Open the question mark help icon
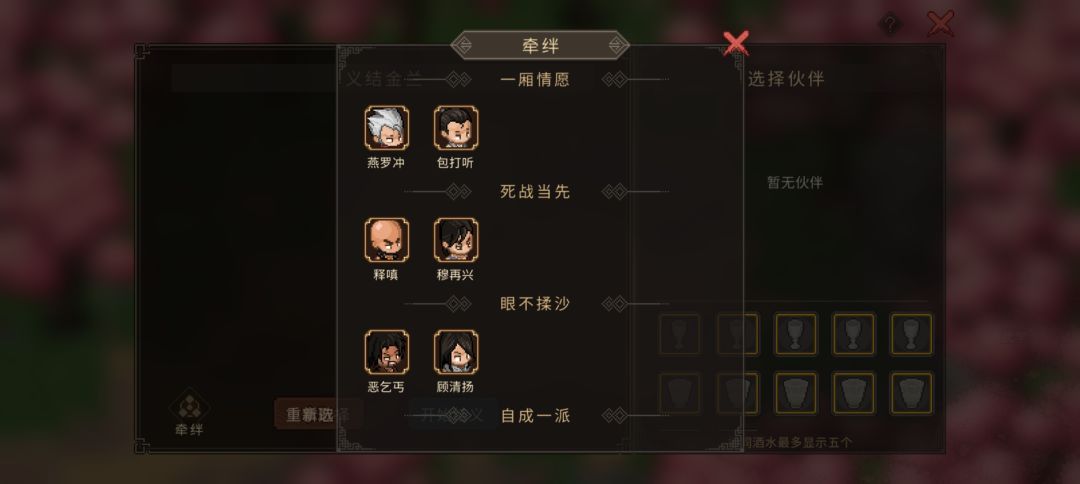The width and height of the screenshot is (1080, 484). 890,25
